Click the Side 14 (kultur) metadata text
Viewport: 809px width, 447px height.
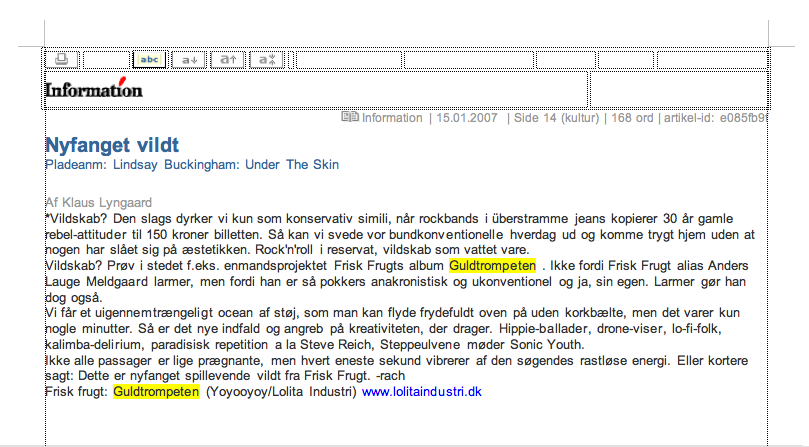tap(556, 118)
